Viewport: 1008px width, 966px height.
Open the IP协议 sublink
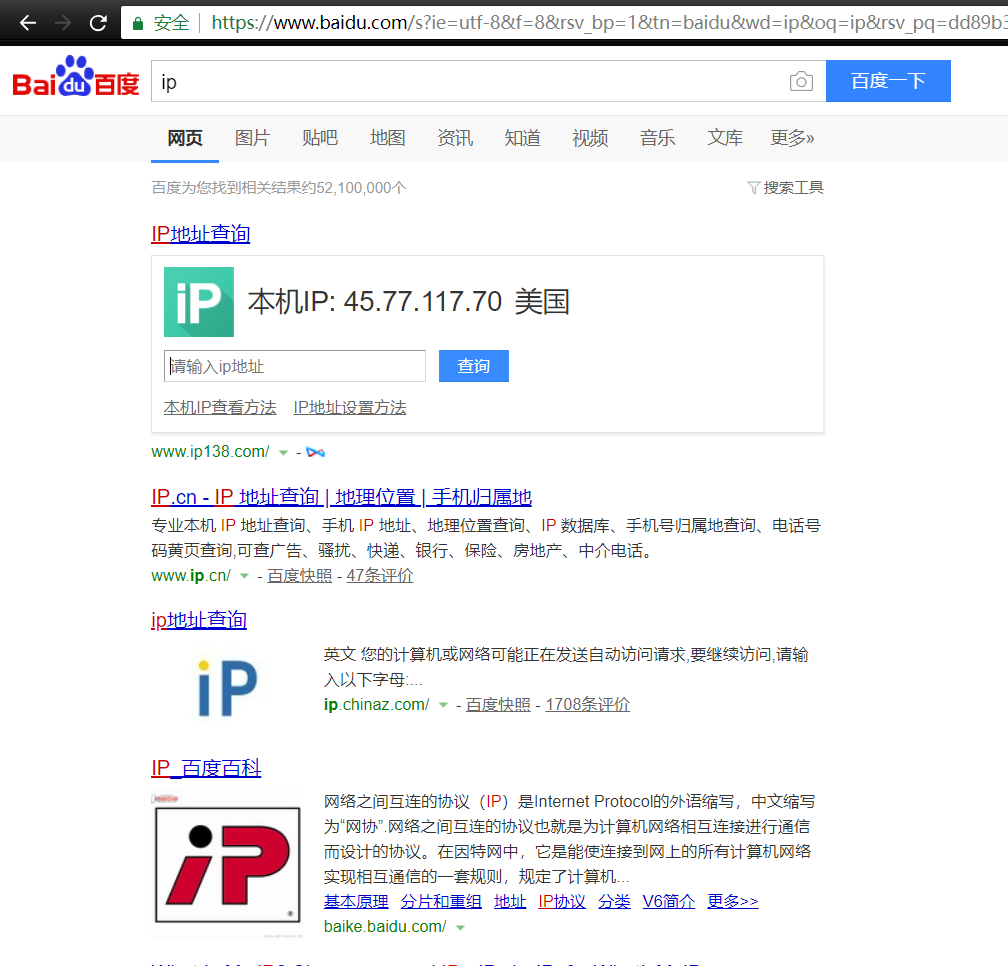pos(562,902)
